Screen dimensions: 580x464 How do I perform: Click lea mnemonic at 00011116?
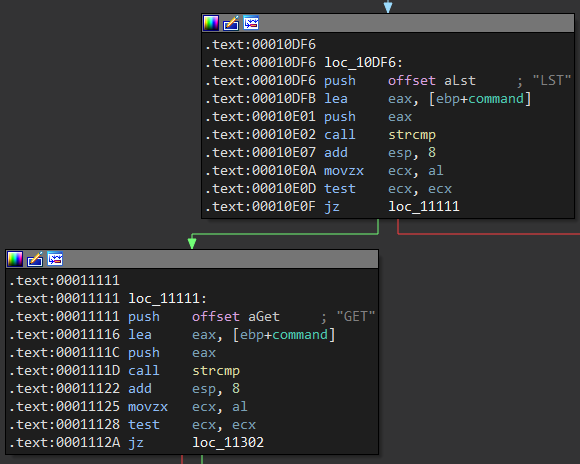[x=139, y=335]
